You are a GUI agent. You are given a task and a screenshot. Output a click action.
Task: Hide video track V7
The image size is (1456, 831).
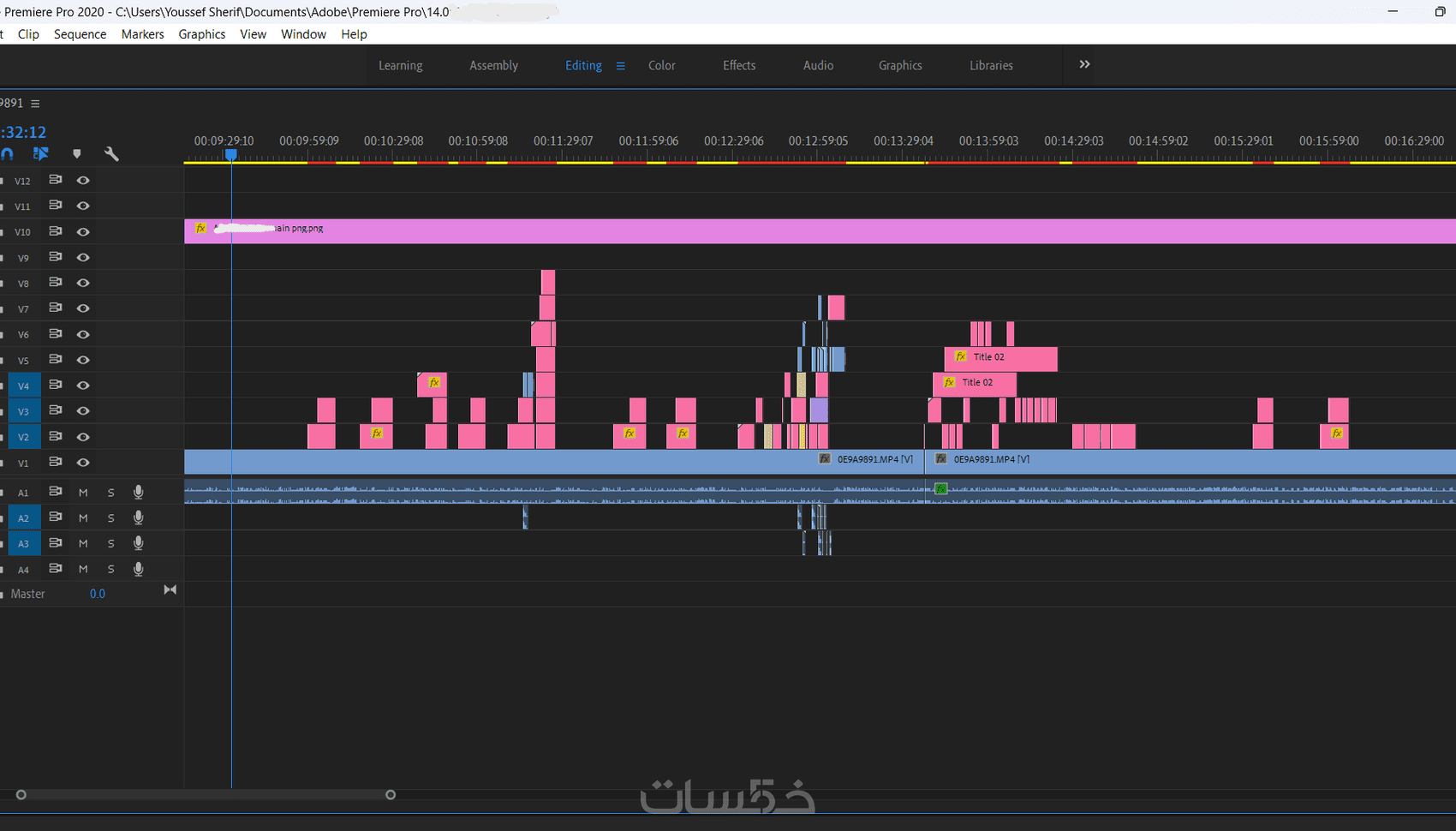coord(83,308)
